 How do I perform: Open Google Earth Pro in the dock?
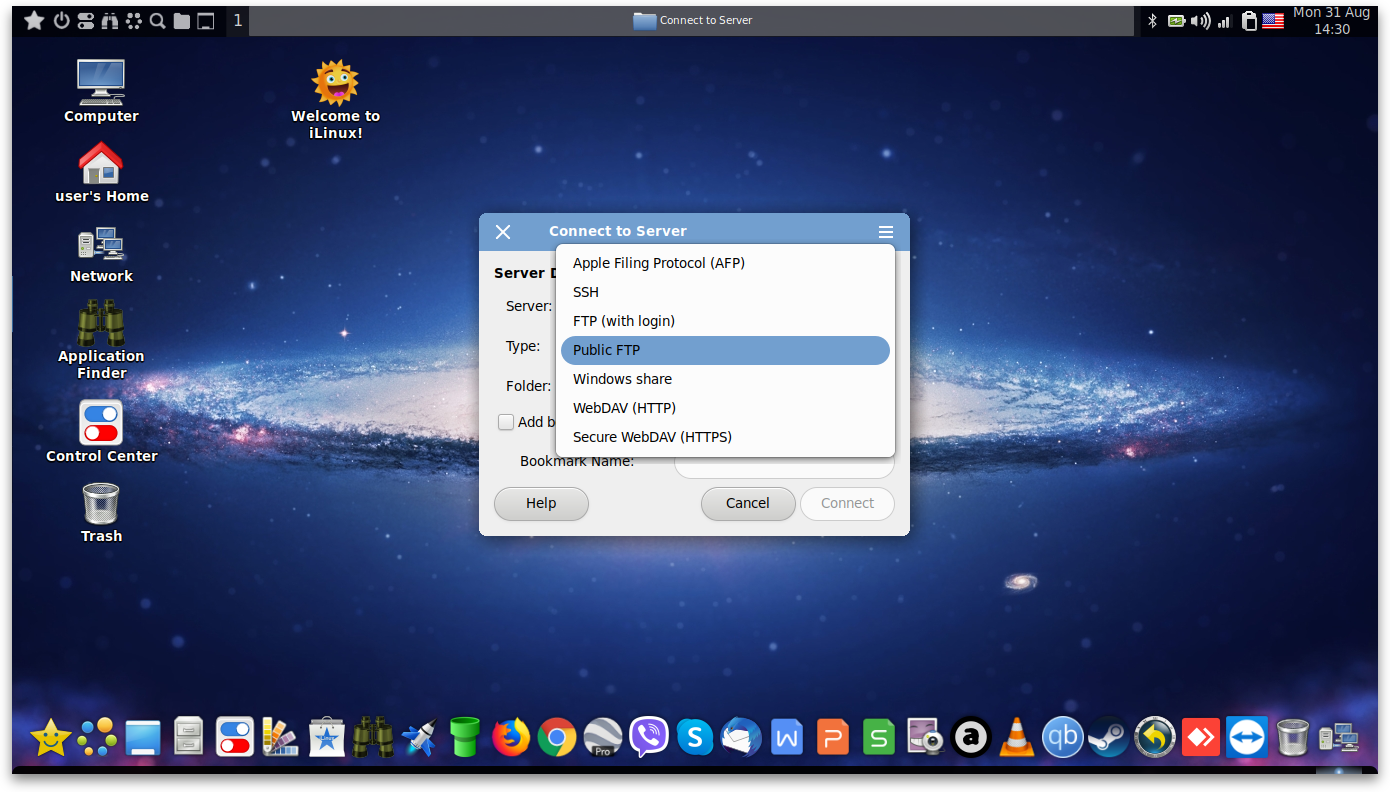[x=603, y=738]
